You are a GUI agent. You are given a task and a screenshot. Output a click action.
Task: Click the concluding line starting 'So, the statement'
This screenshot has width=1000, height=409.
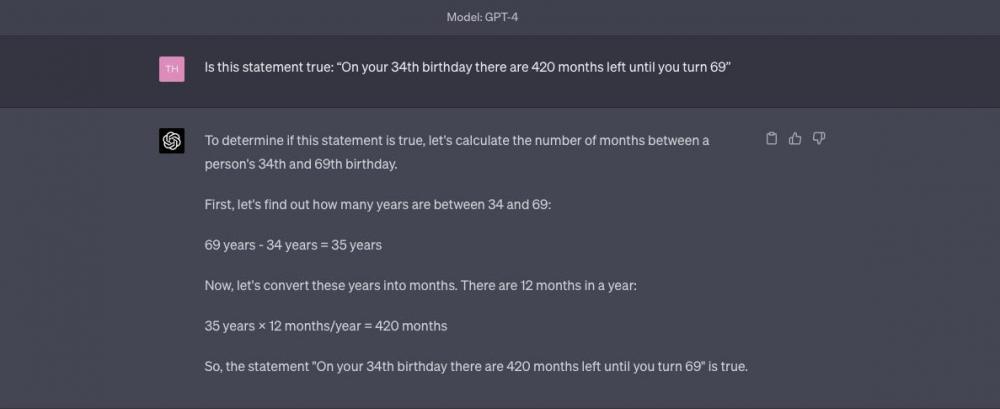[476, 367]
